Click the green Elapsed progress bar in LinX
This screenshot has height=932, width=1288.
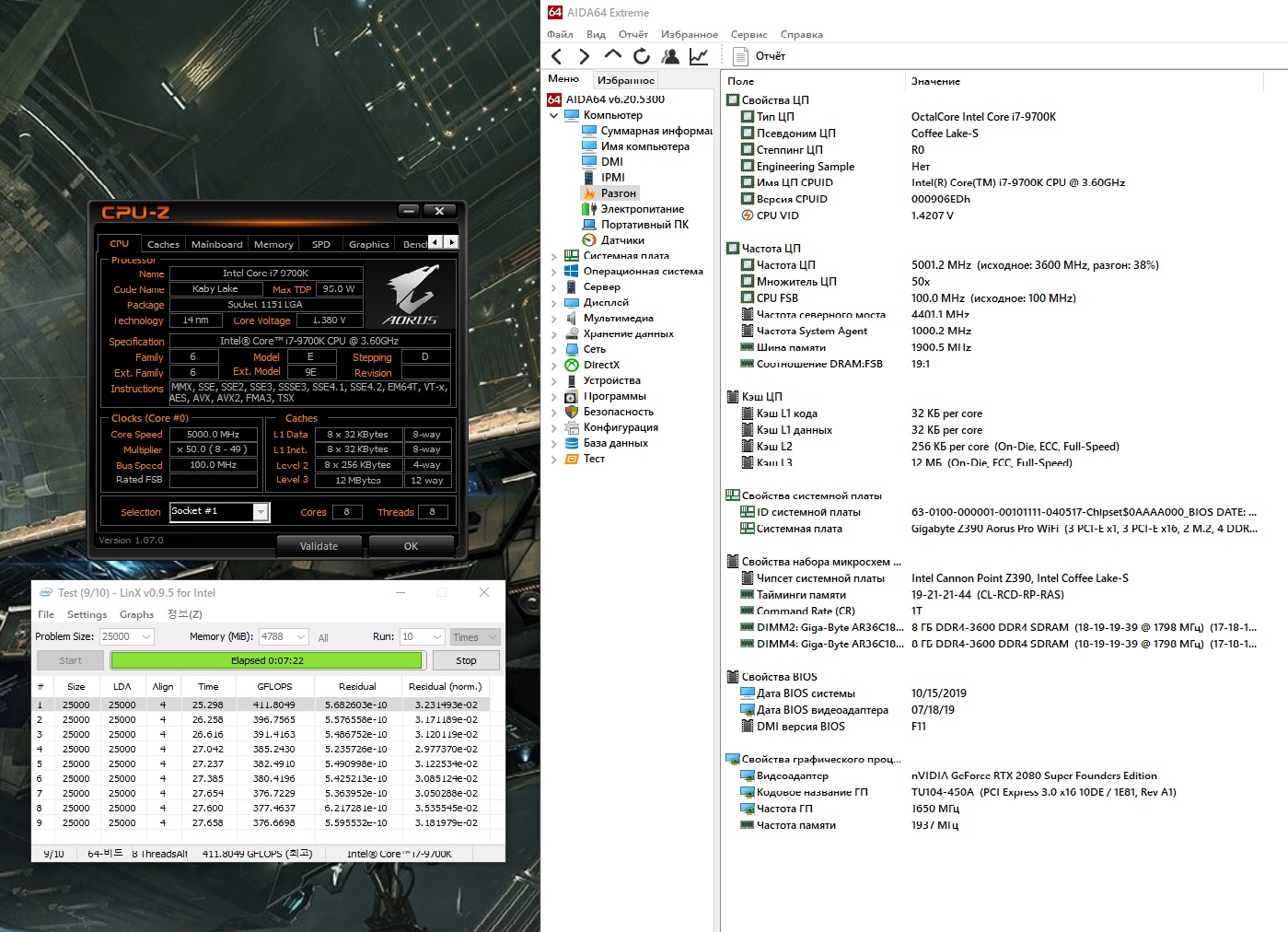click(x=267, y=660)
